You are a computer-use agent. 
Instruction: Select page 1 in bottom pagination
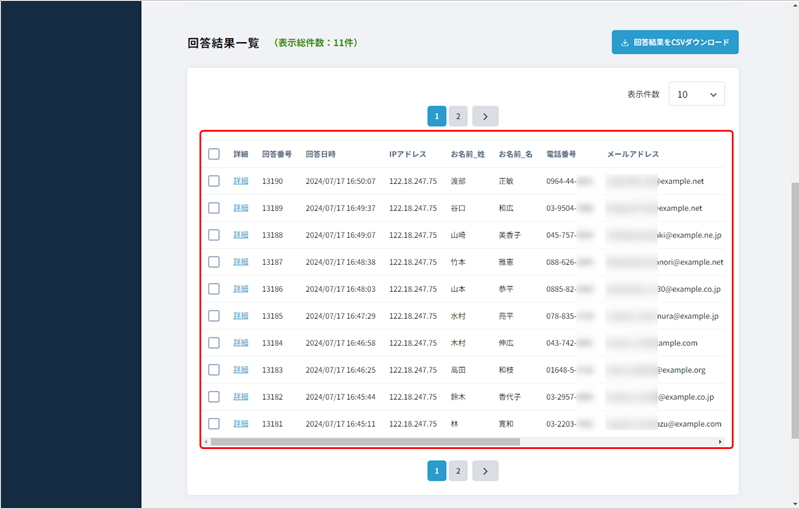point(437,470)
